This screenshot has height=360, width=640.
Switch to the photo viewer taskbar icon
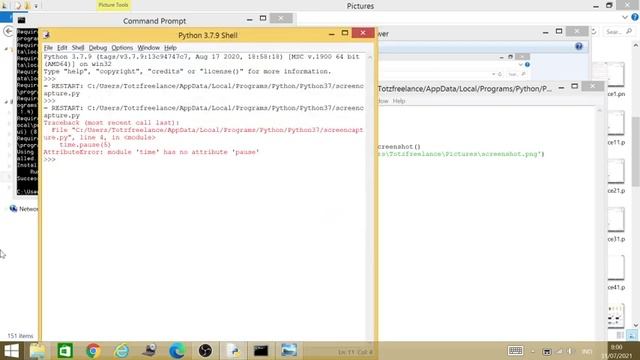[x=289, y=351]
